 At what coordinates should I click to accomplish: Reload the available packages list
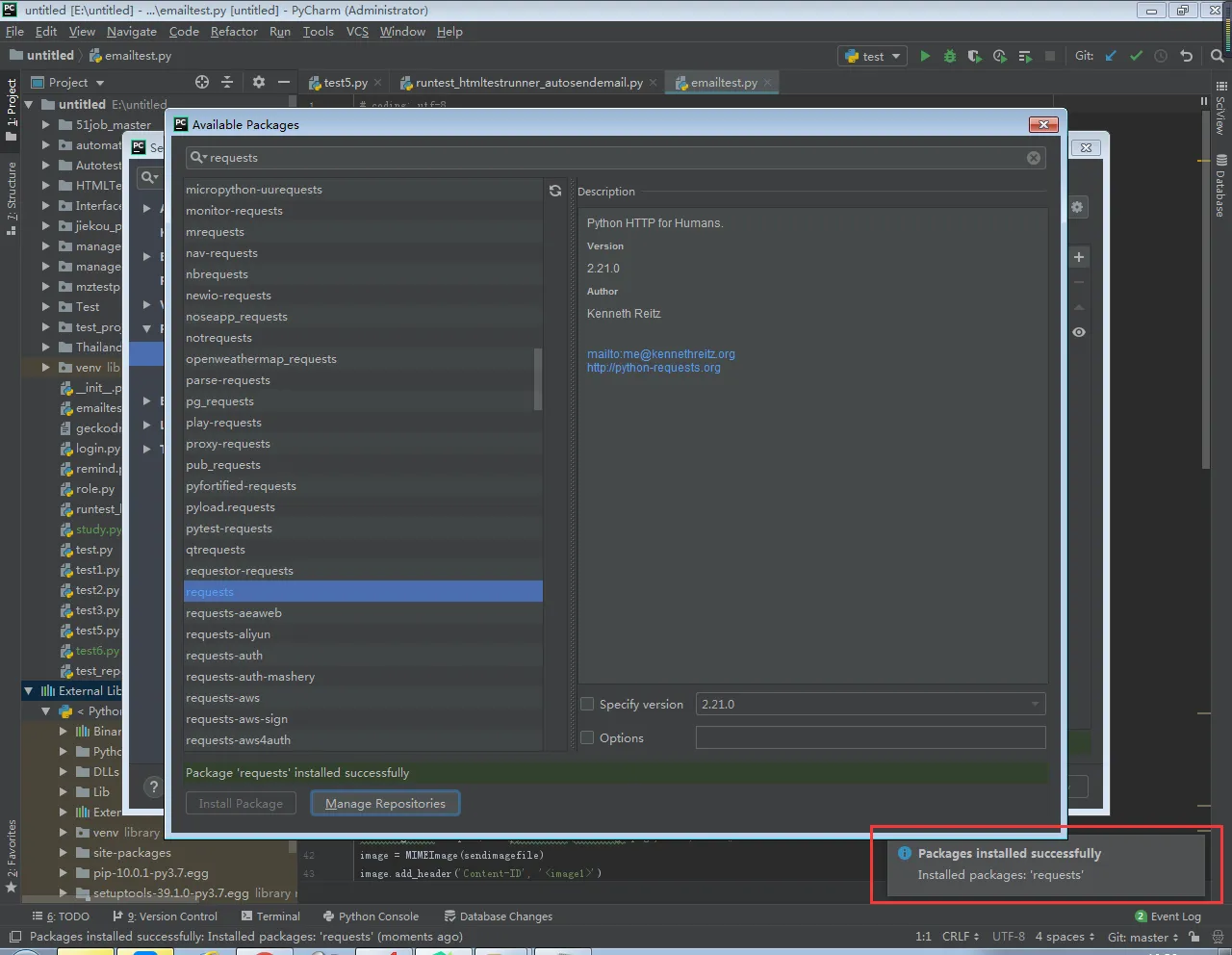[555, 191]
